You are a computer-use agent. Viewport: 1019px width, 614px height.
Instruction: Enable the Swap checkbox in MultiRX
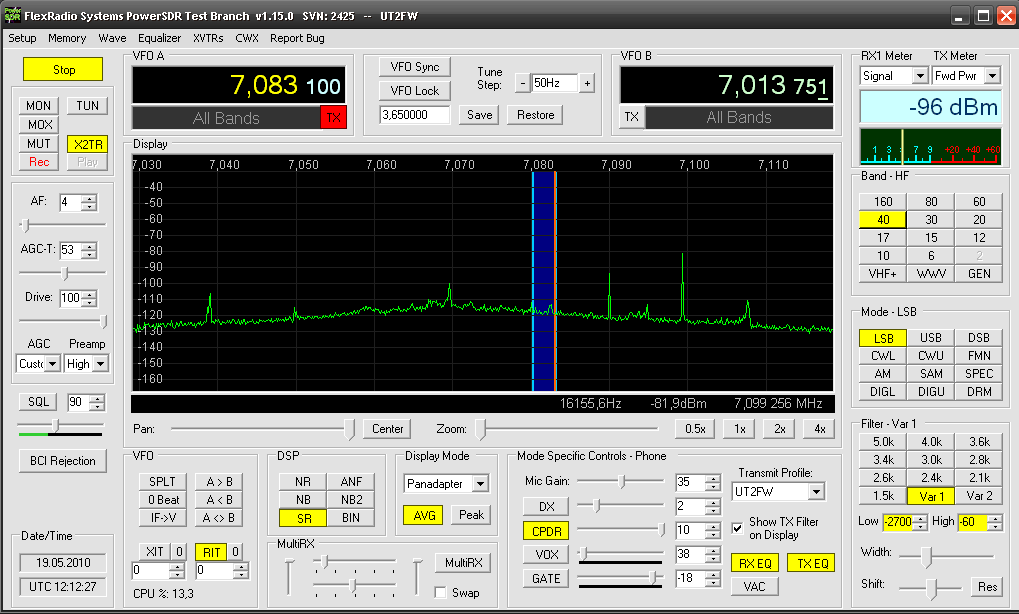click(x=441, y=593)
